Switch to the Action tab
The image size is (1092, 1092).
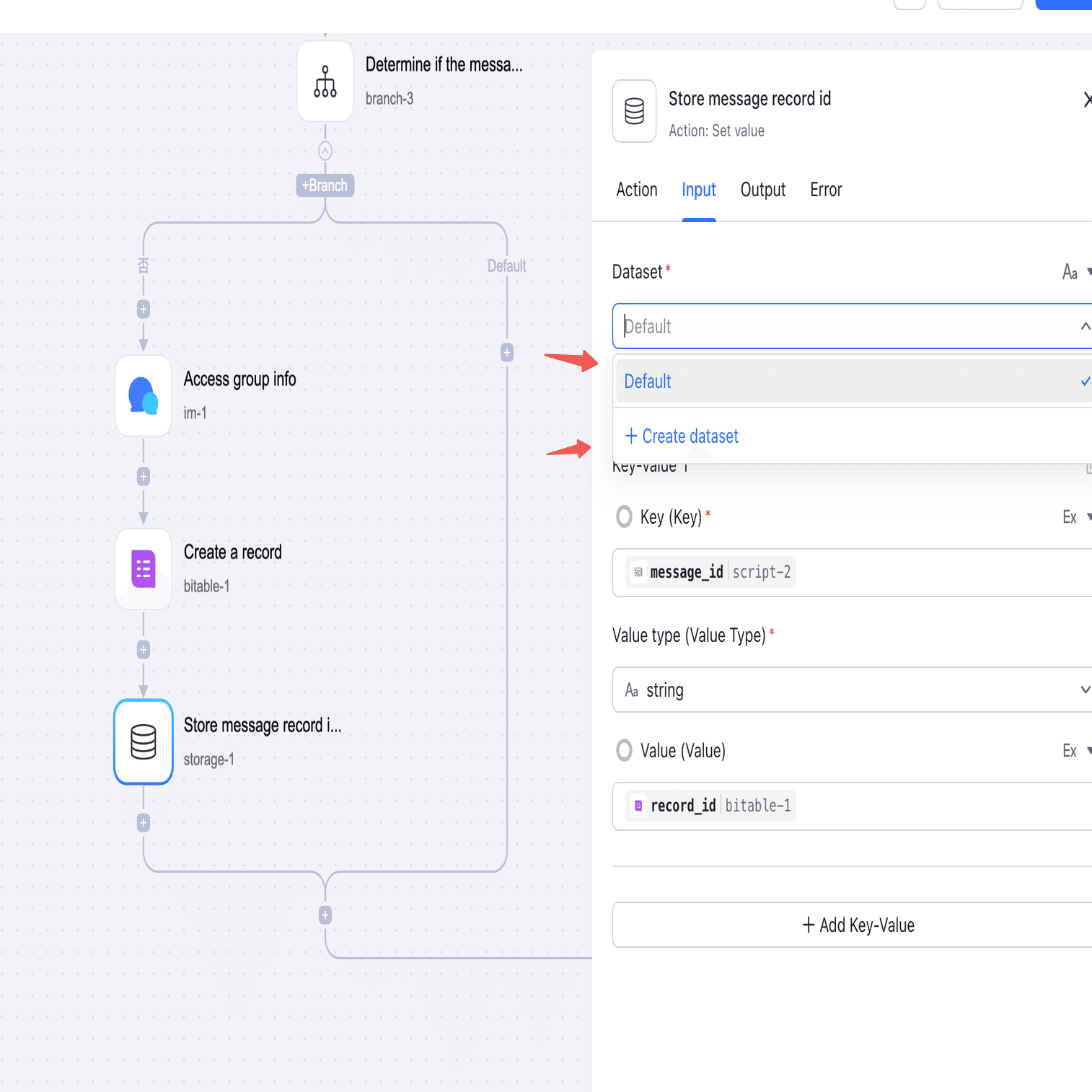[637, 190]
